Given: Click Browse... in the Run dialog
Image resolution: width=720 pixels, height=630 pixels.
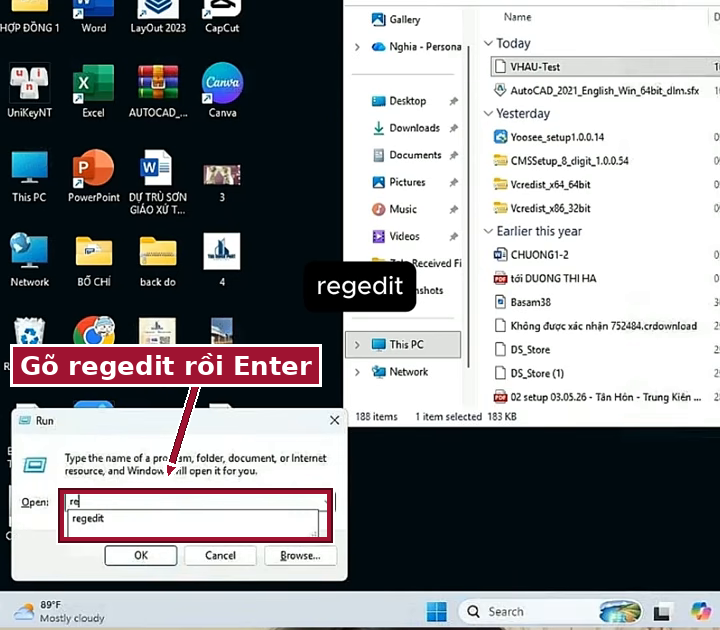Looking at the screenshot, I should click(x=300, y=556).
